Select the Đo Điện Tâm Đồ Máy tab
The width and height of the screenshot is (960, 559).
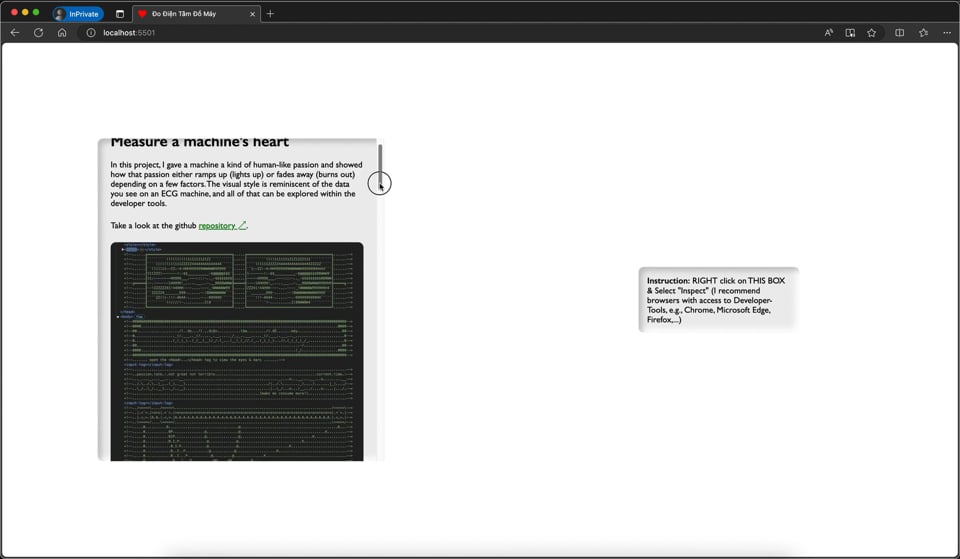(x=196, y=13)
